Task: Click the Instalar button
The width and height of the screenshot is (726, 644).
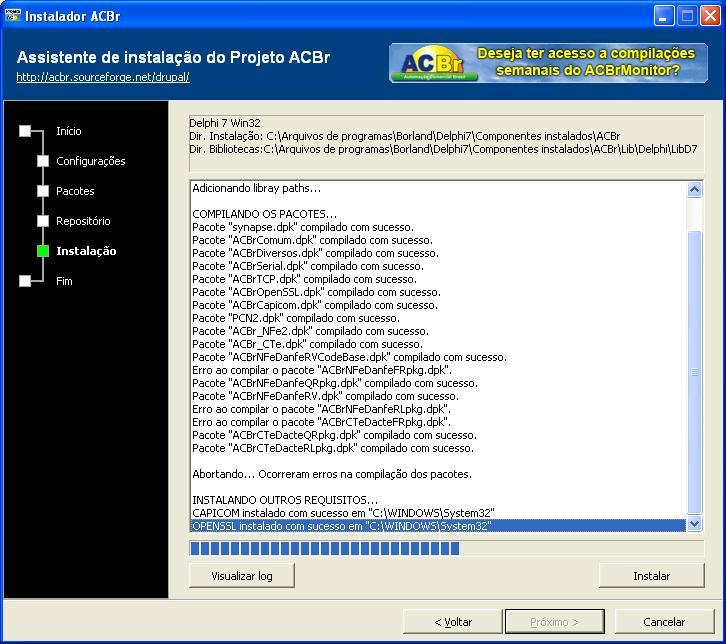Action: coord(651,576)
